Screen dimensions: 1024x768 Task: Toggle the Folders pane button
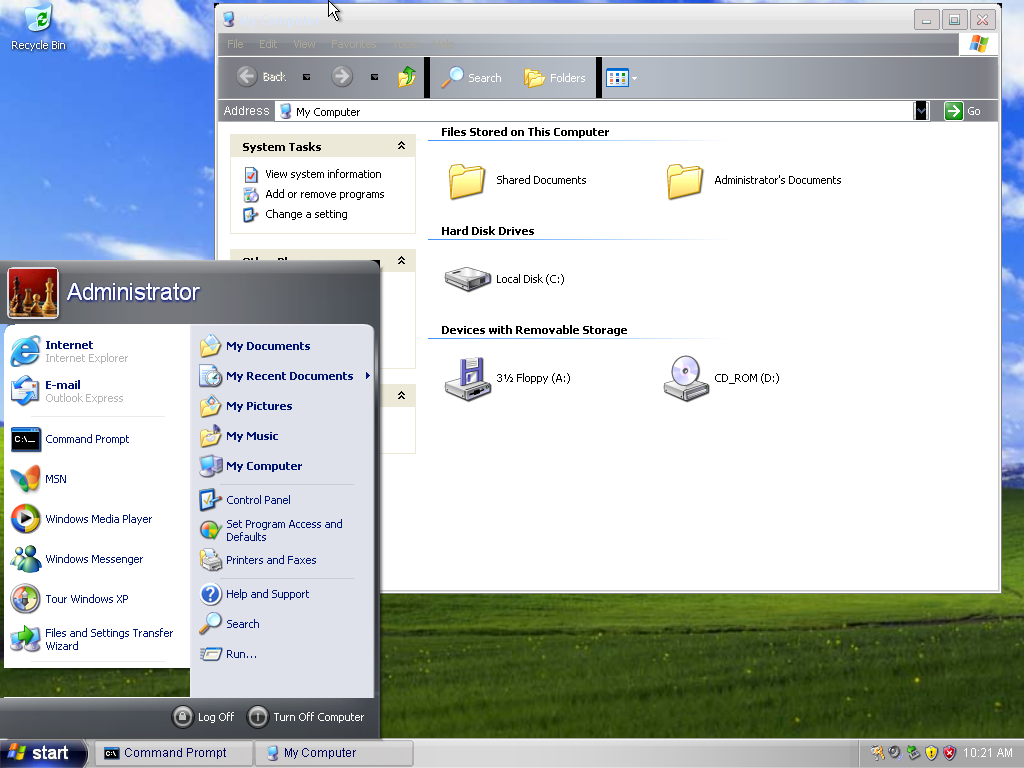pos(554,78)
